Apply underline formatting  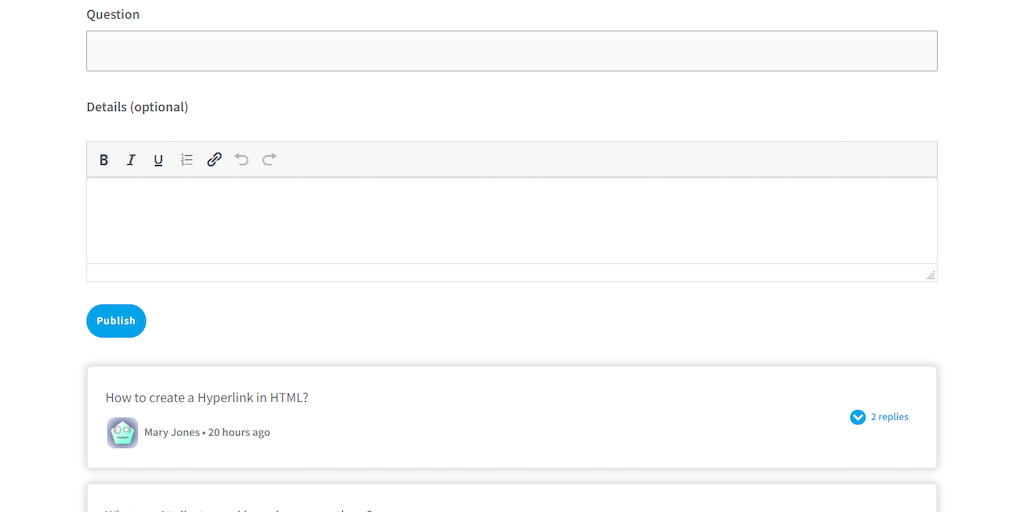point(158,160)
